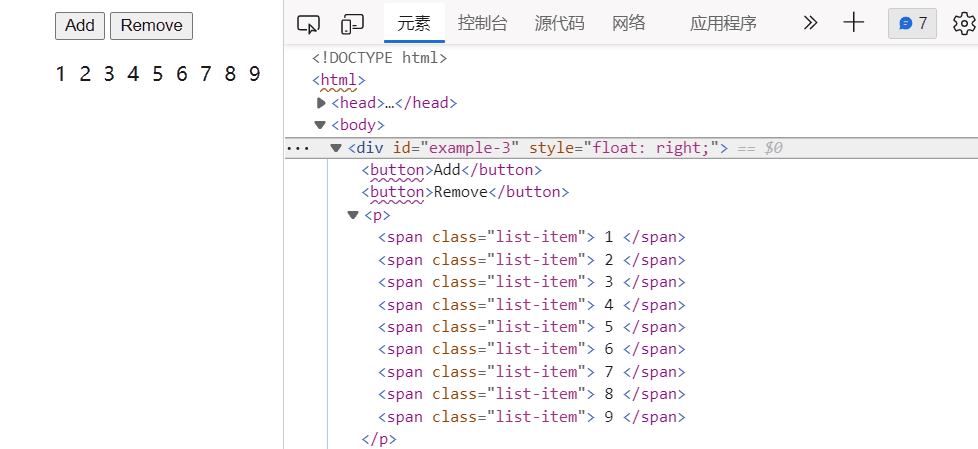Screen dimensions: 978x449
Task: Select the span list-item 6 line
Action: 532,349
